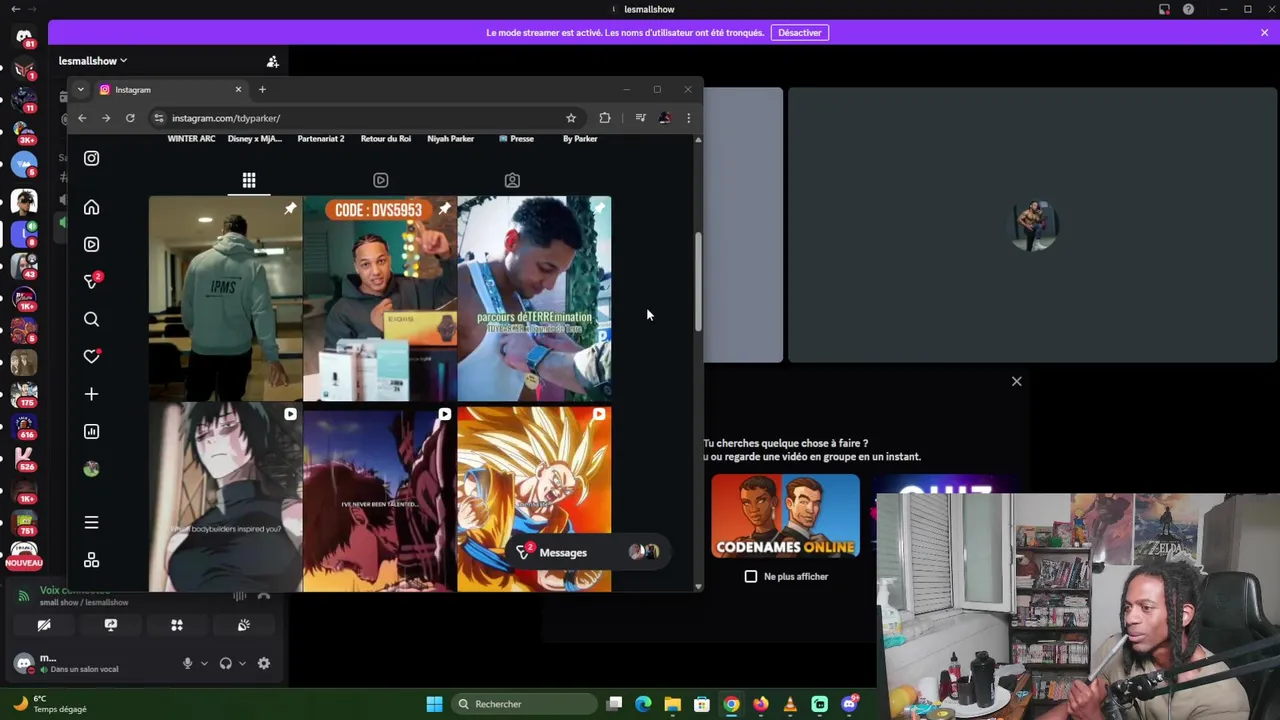Screen dimensions: 1280x720
Task: Go back in Chrome browser
Action: click(x=82, y=118)
